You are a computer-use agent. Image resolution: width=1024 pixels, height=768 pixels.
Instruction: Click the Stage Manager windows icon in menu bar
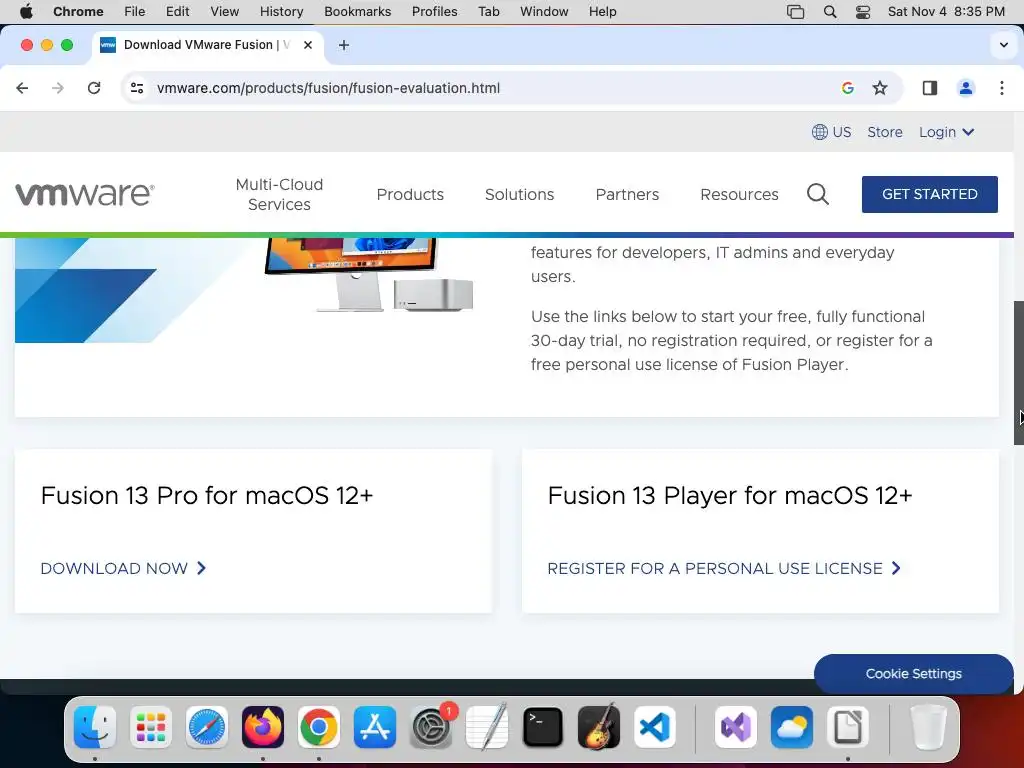[x=795, y=11]
